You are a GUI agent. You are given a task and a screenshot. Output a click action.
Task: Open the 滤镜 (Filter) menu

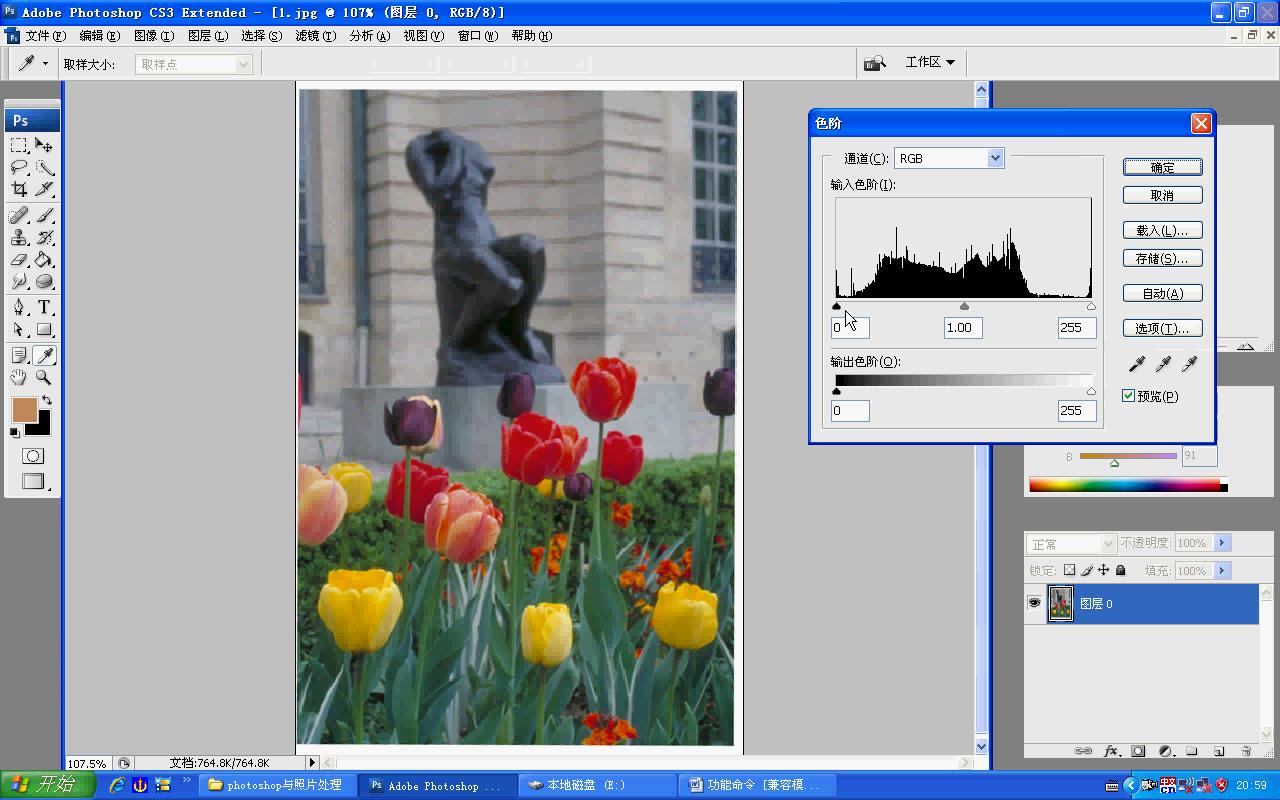(x=315, y=35)
